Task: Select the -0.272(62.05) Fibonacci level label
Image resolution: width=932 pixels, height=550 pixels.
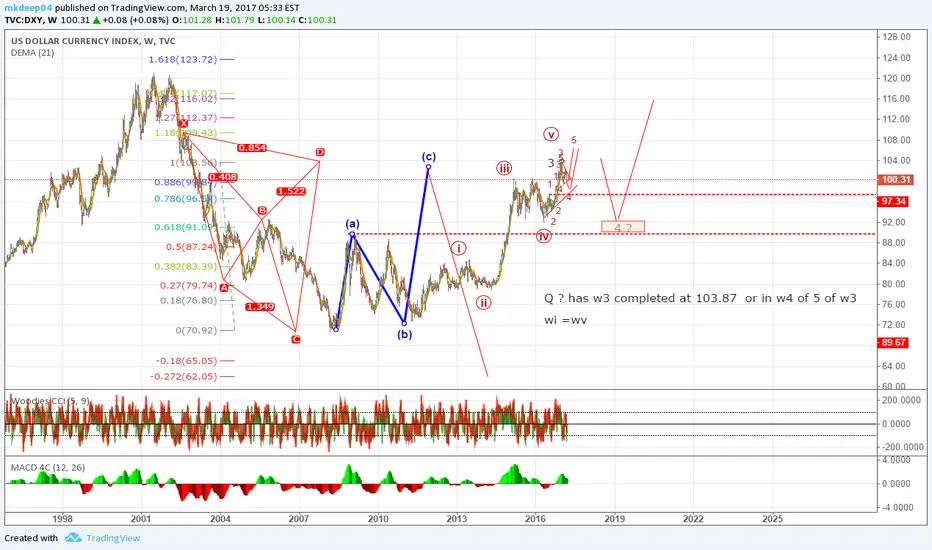Action: (x=183, y=376)
